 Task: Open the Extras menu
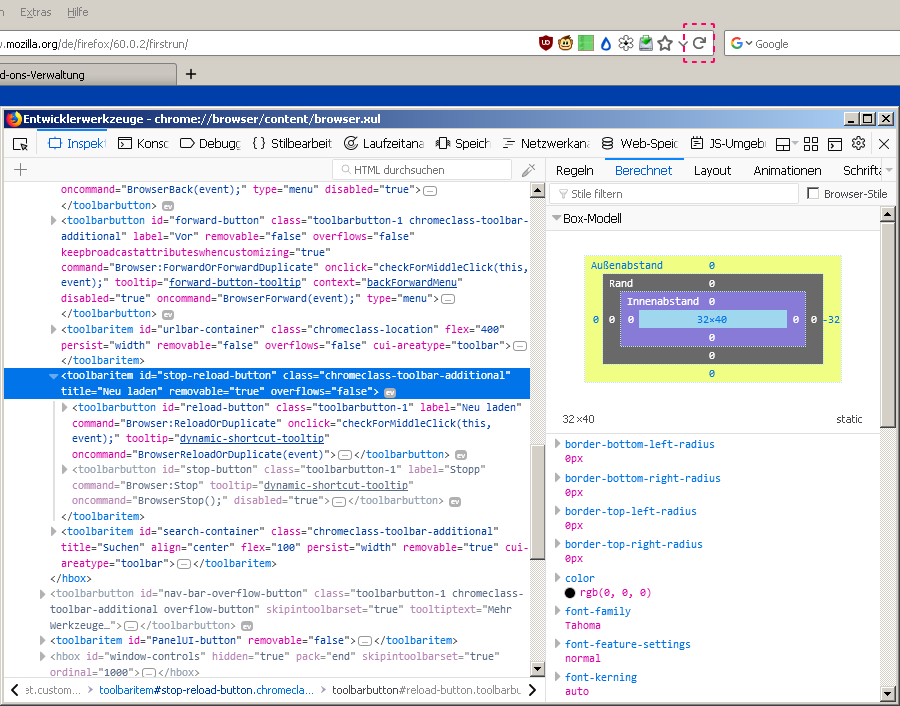click(x=36, y=12)
